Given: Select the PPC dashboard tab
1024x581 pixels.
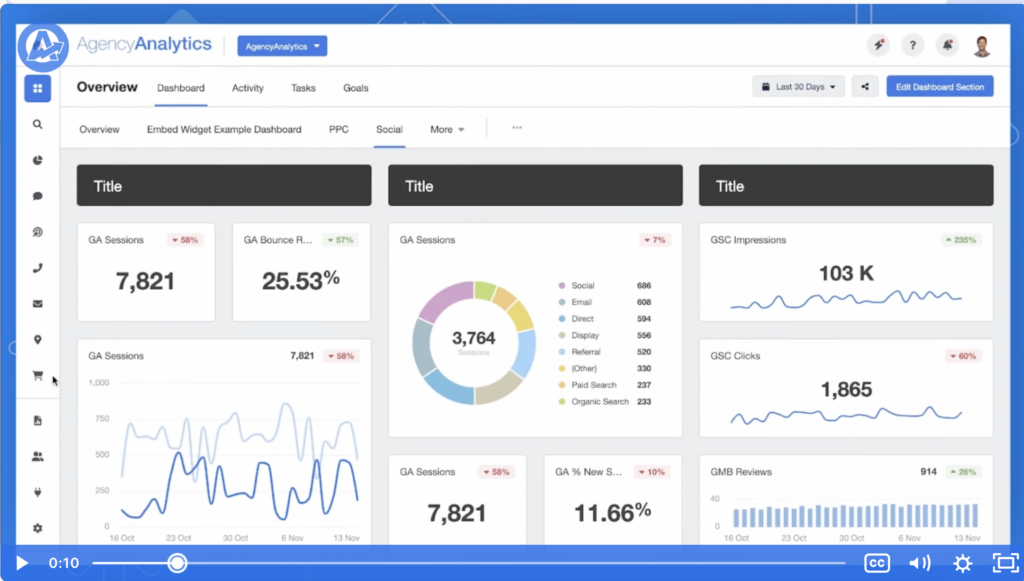Looking at the screenshot, I should (339, 129).
